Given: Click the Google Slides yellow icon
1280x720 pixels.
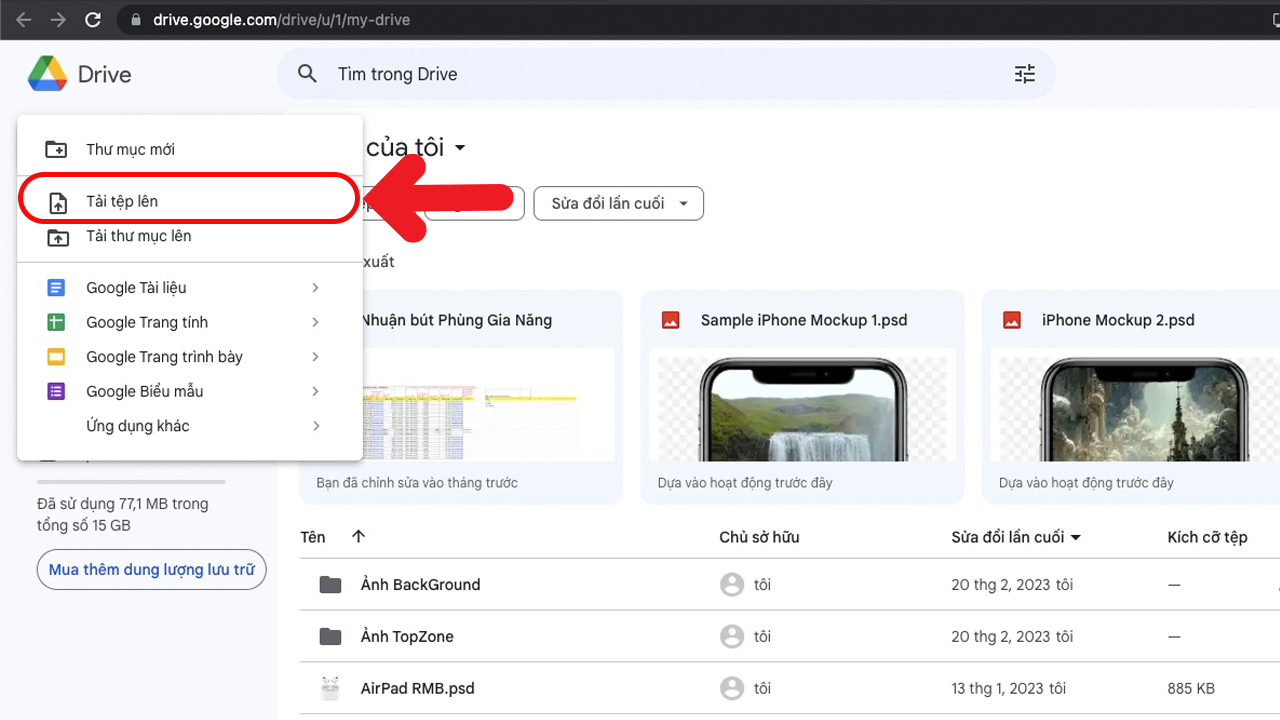Looking at the screenshot, I should pos(56,357).
